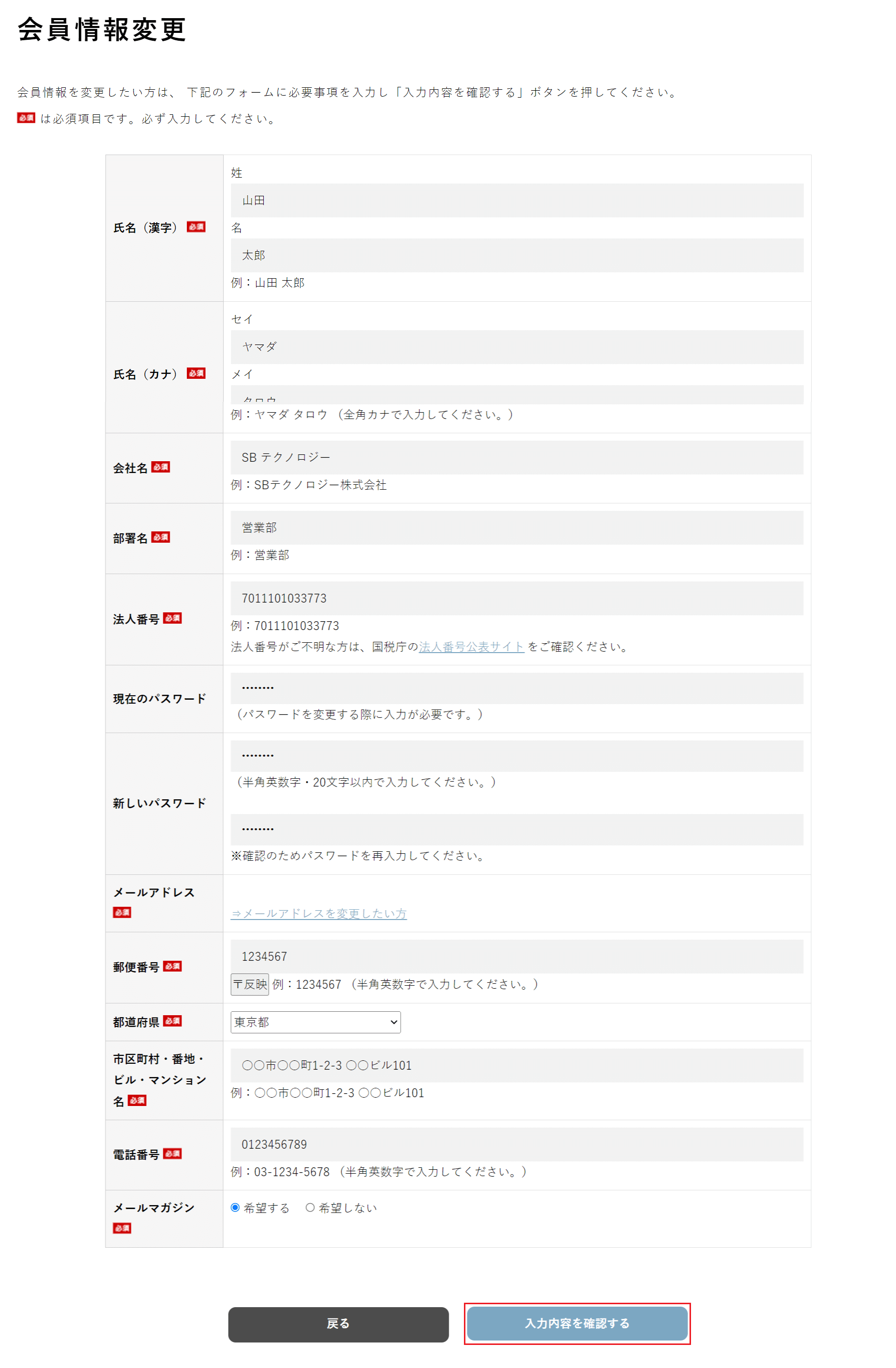
Task: Click the password re-entry confirmation field
Action: pos(516,829)
